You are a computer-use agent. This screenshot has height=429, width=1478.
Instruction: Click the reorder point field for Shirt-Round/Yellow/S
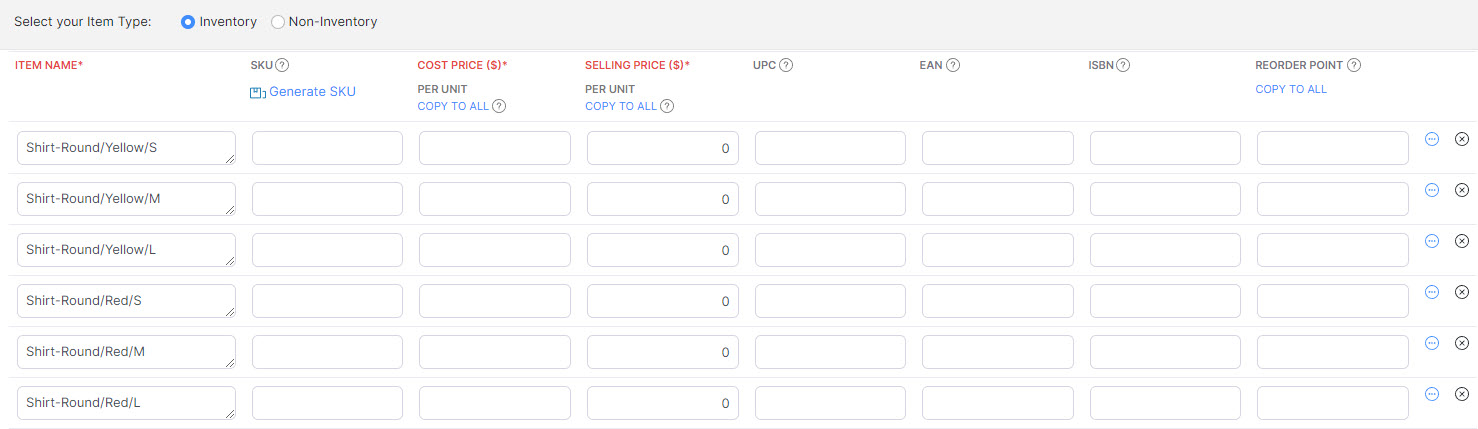1333,148
